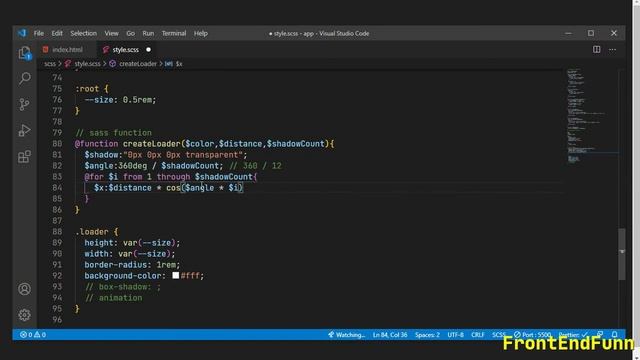
Task: Open the Manage gear icon
Action: coord(24,315)
